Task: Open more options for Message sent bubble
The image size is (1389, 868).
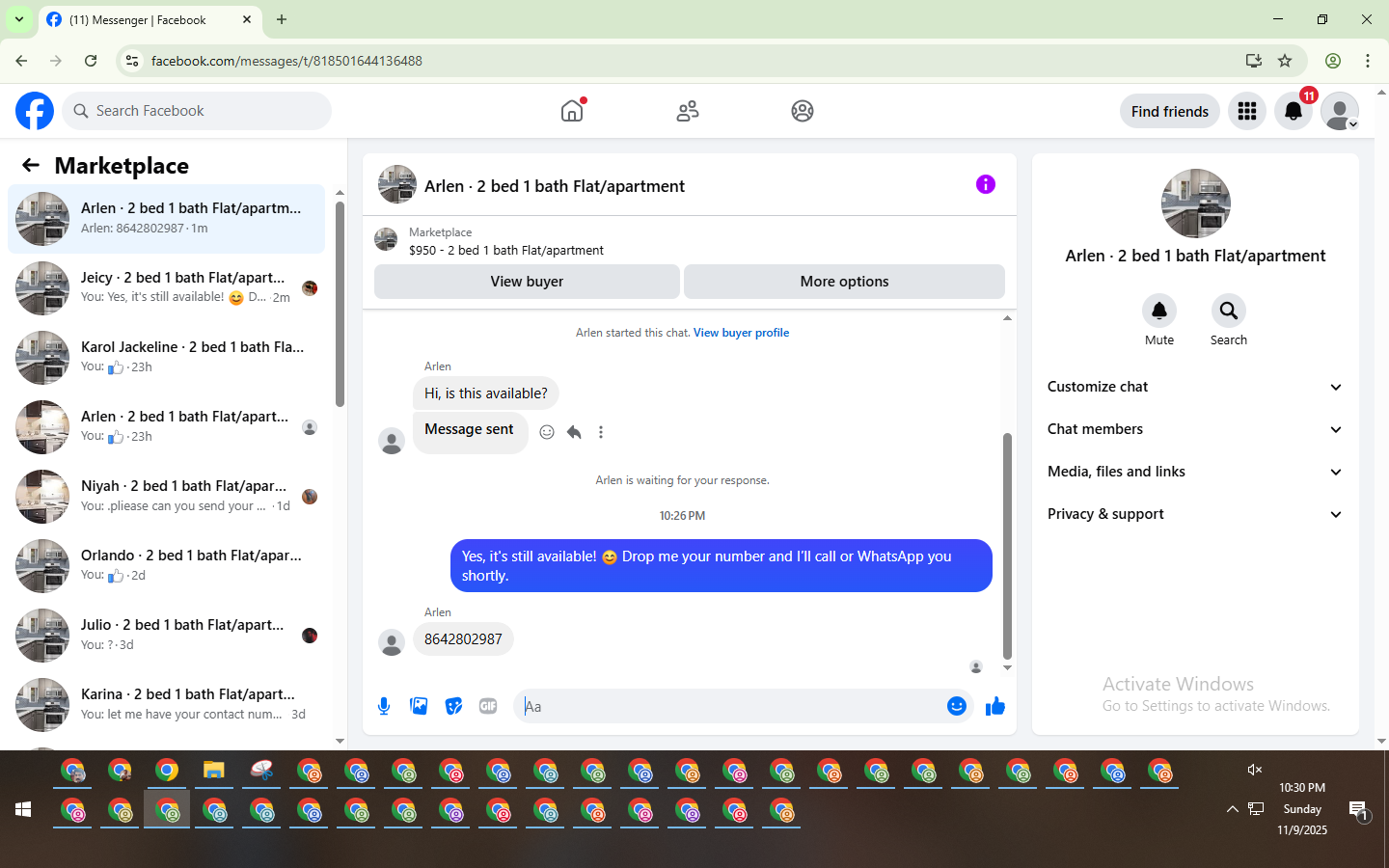Action: [601, 432]
